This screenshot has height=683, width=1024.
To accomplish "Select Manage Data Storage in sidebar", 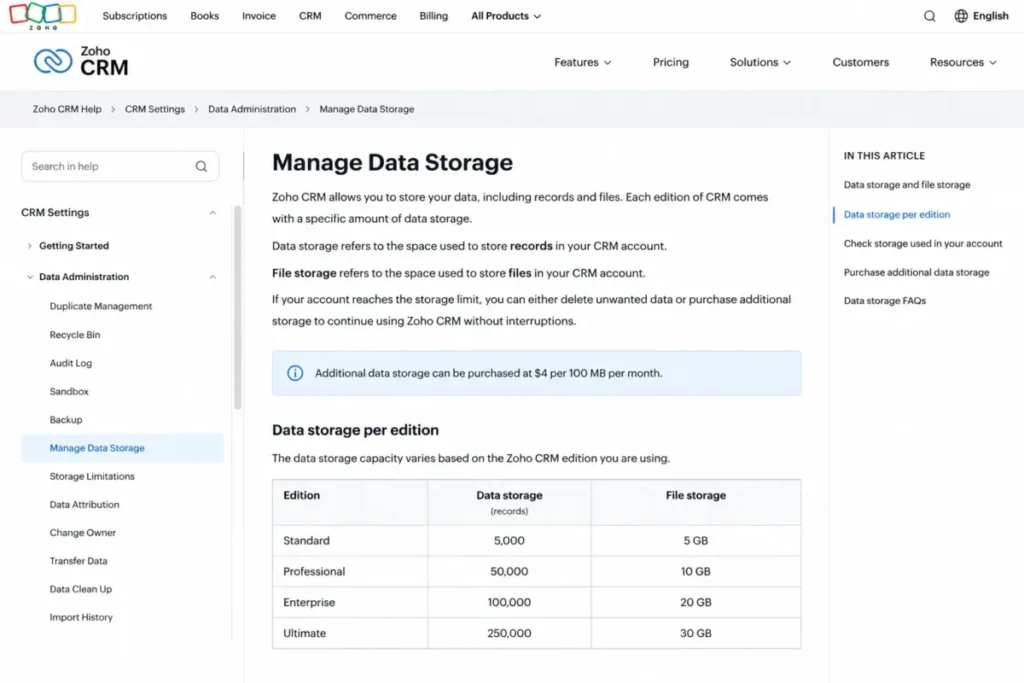I will tap(123, 448).
